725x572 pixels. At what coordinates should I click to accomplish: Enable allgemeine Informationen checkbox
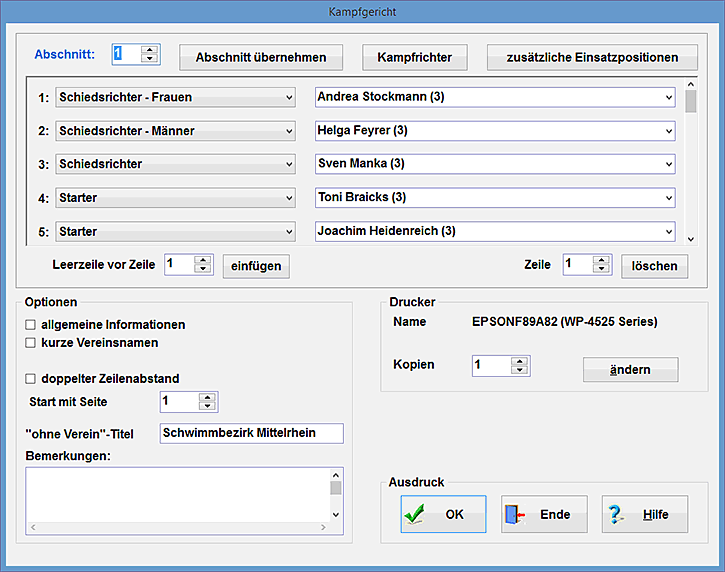[x=31, y=325]
